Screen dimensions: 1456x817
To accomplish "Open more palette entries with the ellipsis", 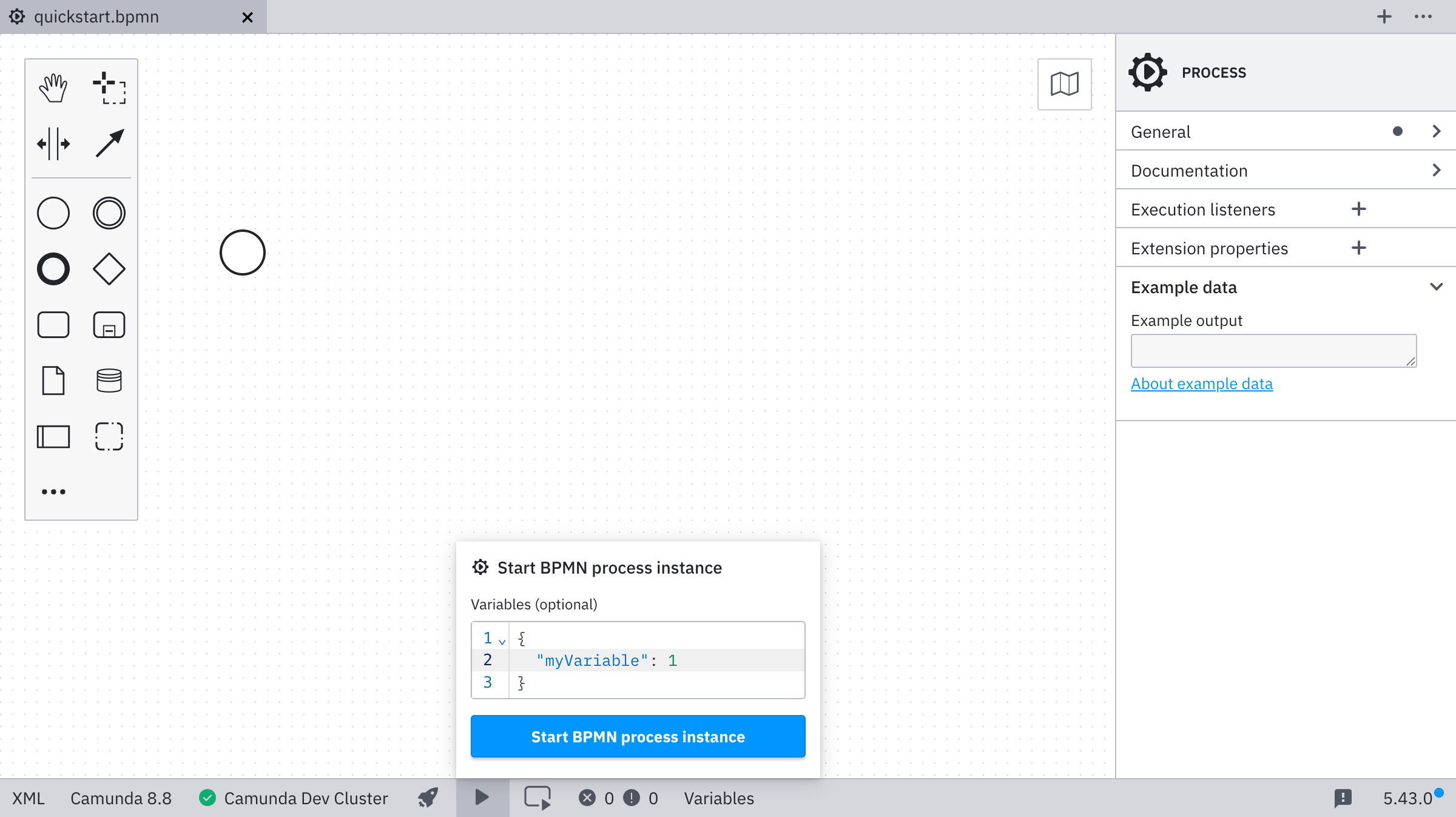I will [53, 491].
